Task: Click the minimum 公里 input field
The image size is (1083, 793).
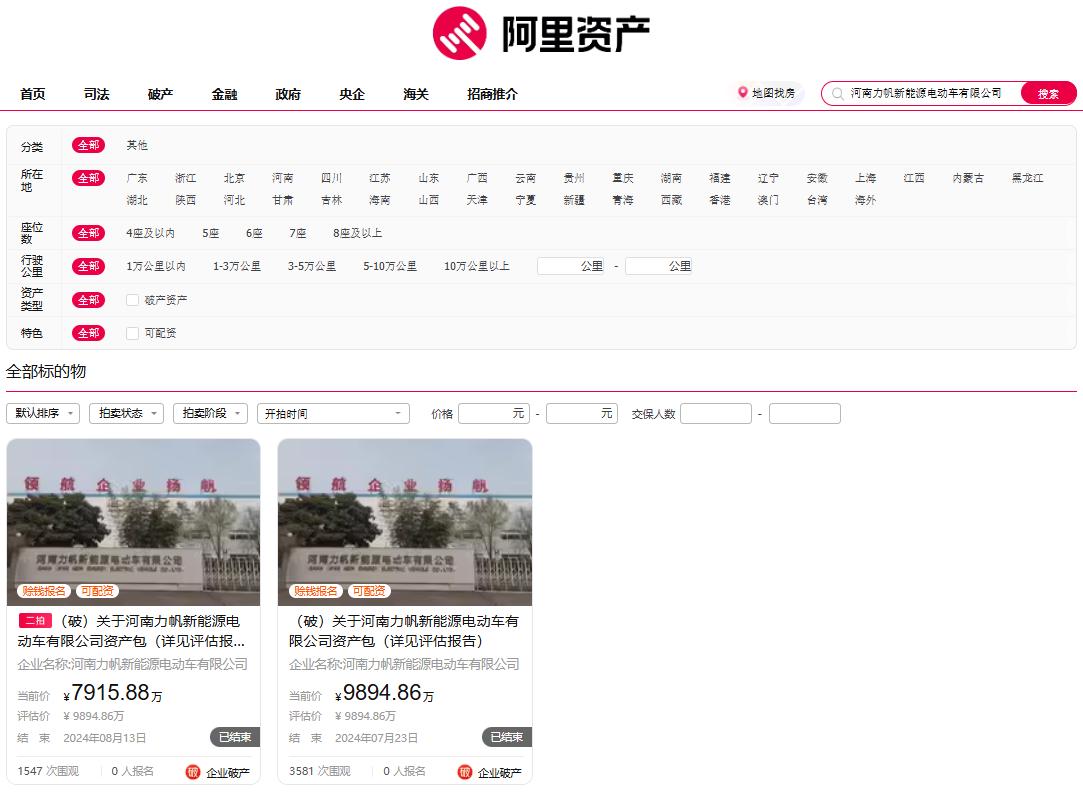Action: pyautogui.click(x=571, y=266)
